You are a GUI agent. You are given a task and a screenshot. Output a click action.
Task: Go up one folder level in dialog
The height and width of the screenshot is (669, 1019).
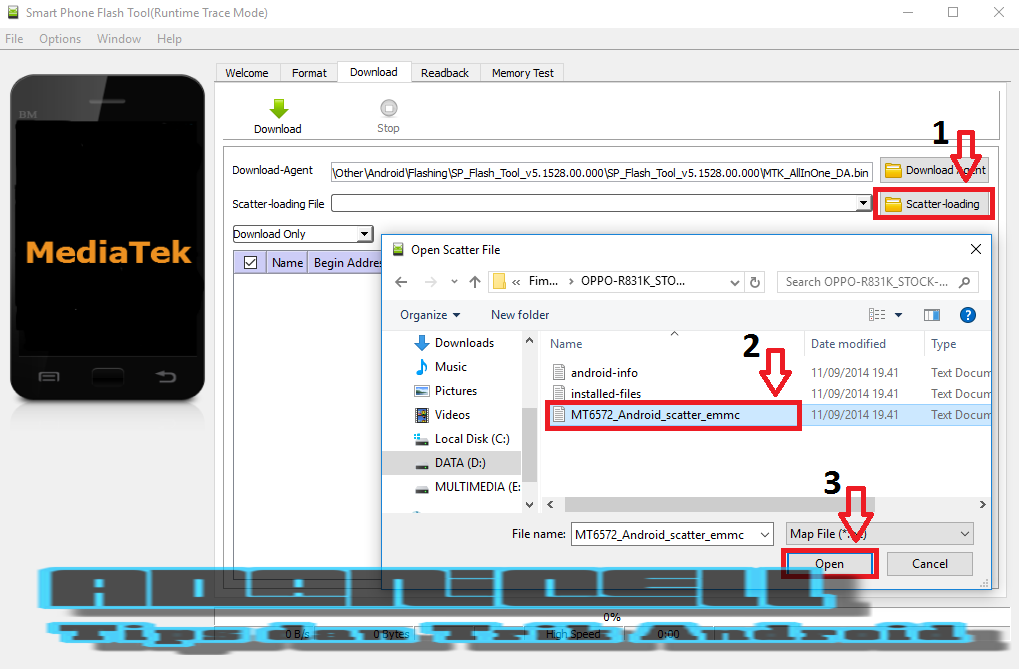475,282
